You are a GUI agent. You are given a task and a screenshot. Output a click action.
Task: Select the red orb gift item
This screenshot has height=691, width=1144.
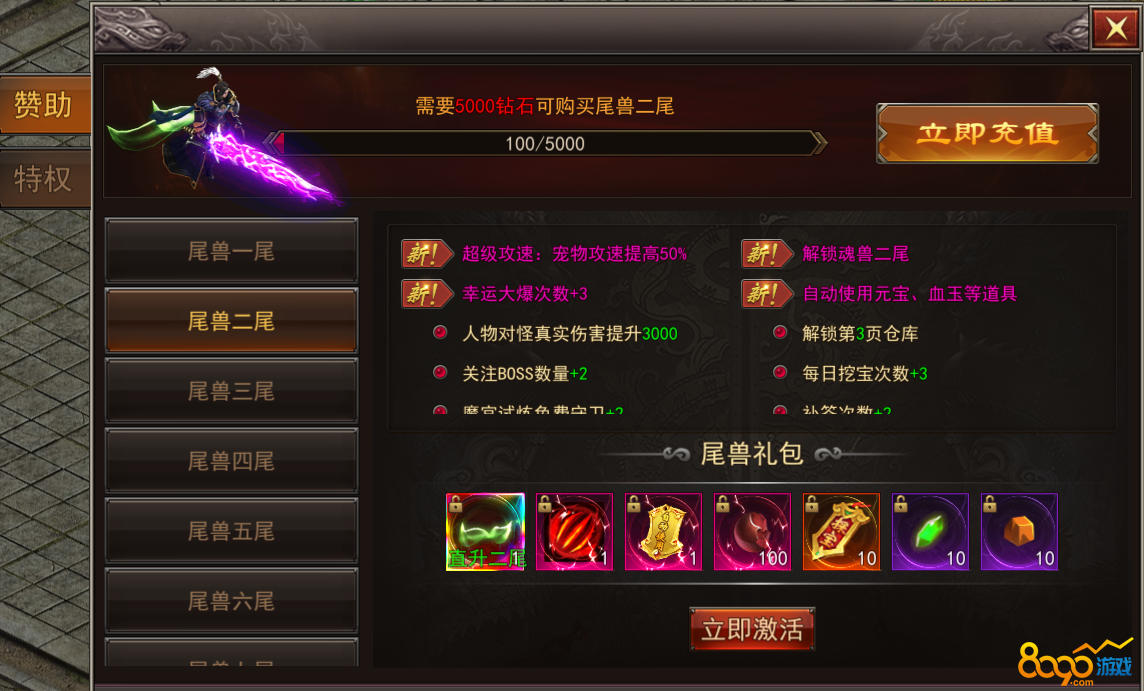[x=574, y=531]
